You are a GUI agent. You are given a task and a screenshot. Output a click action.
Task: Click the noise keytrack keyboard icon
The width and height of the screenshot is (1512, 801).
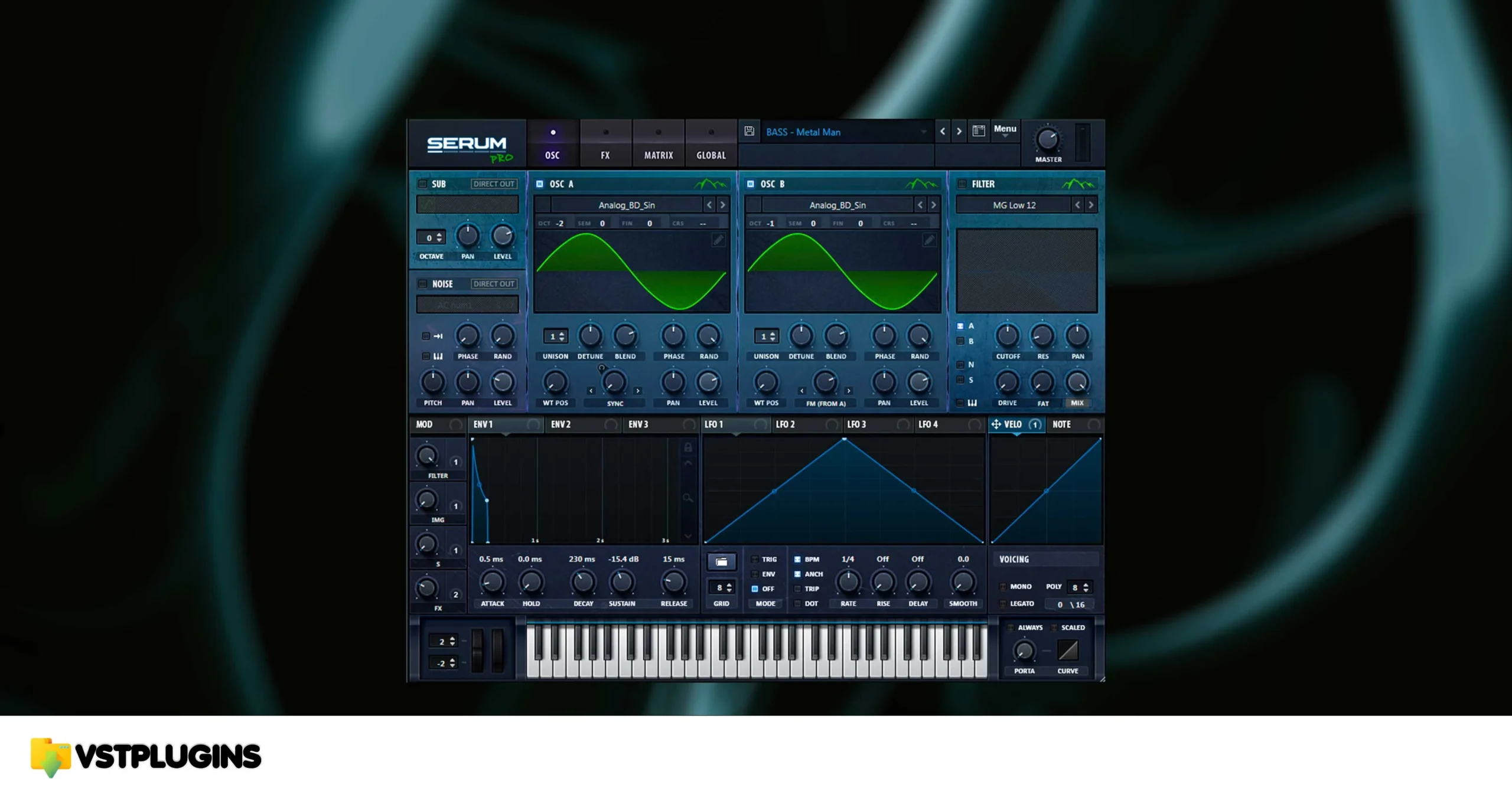(438, 356)
